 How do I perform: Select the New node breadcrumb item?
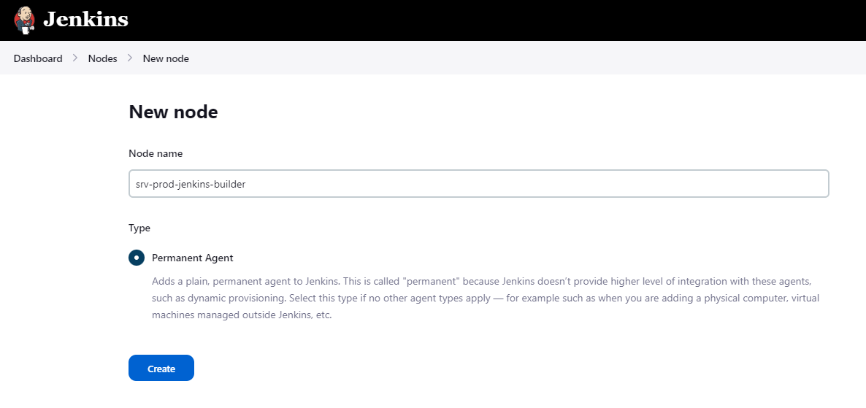[166, 58]
